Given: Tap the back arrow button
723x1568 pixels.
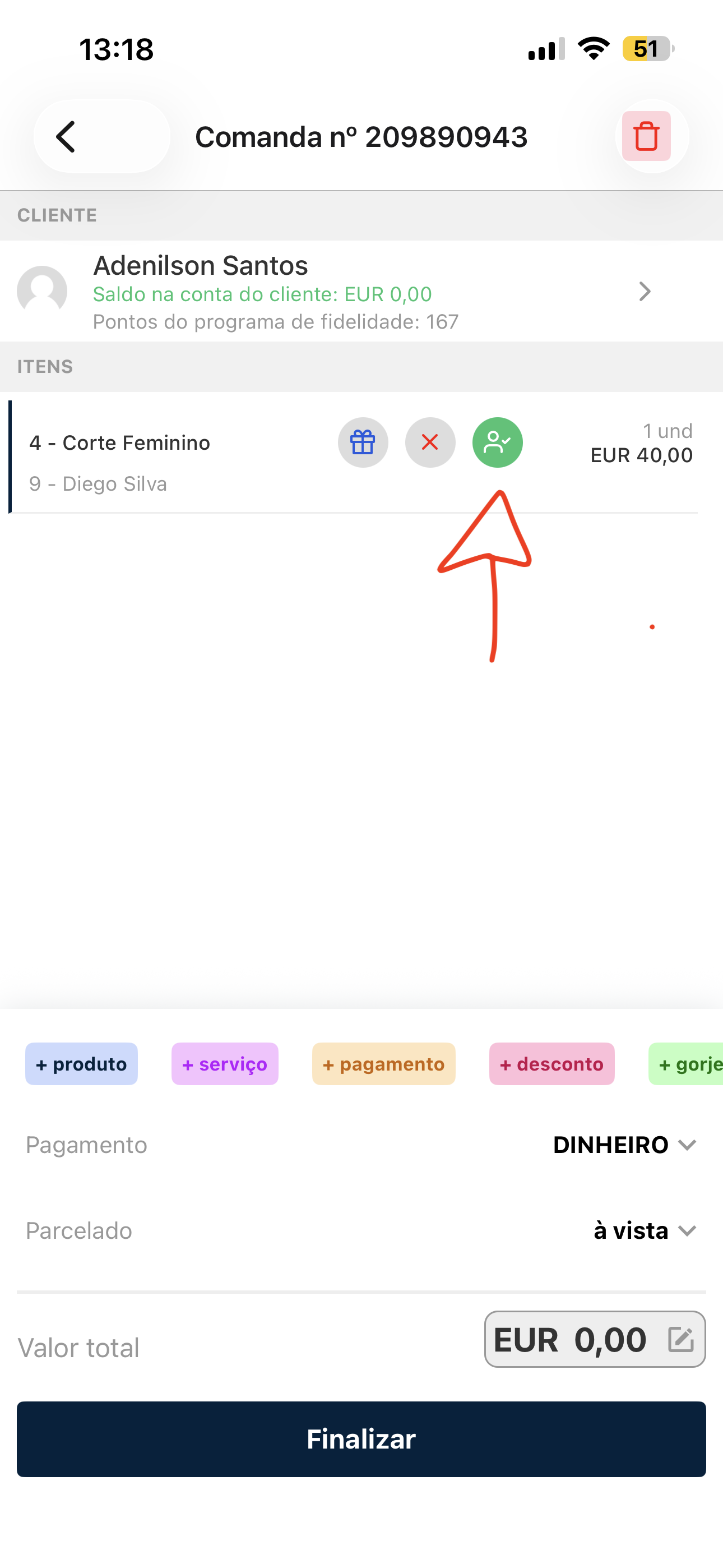Looking at the screenshot, I should point(67,136).
